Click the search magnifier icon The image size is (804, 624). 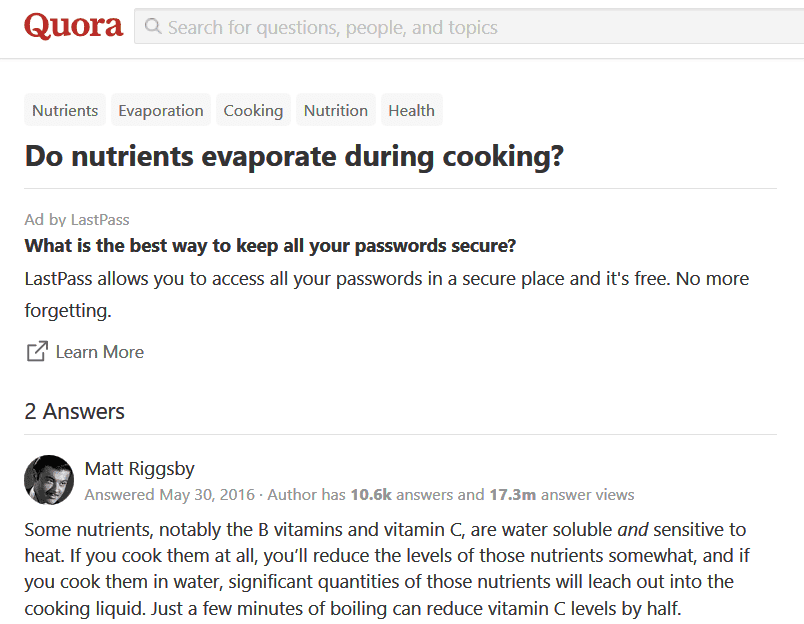[153, 27]
